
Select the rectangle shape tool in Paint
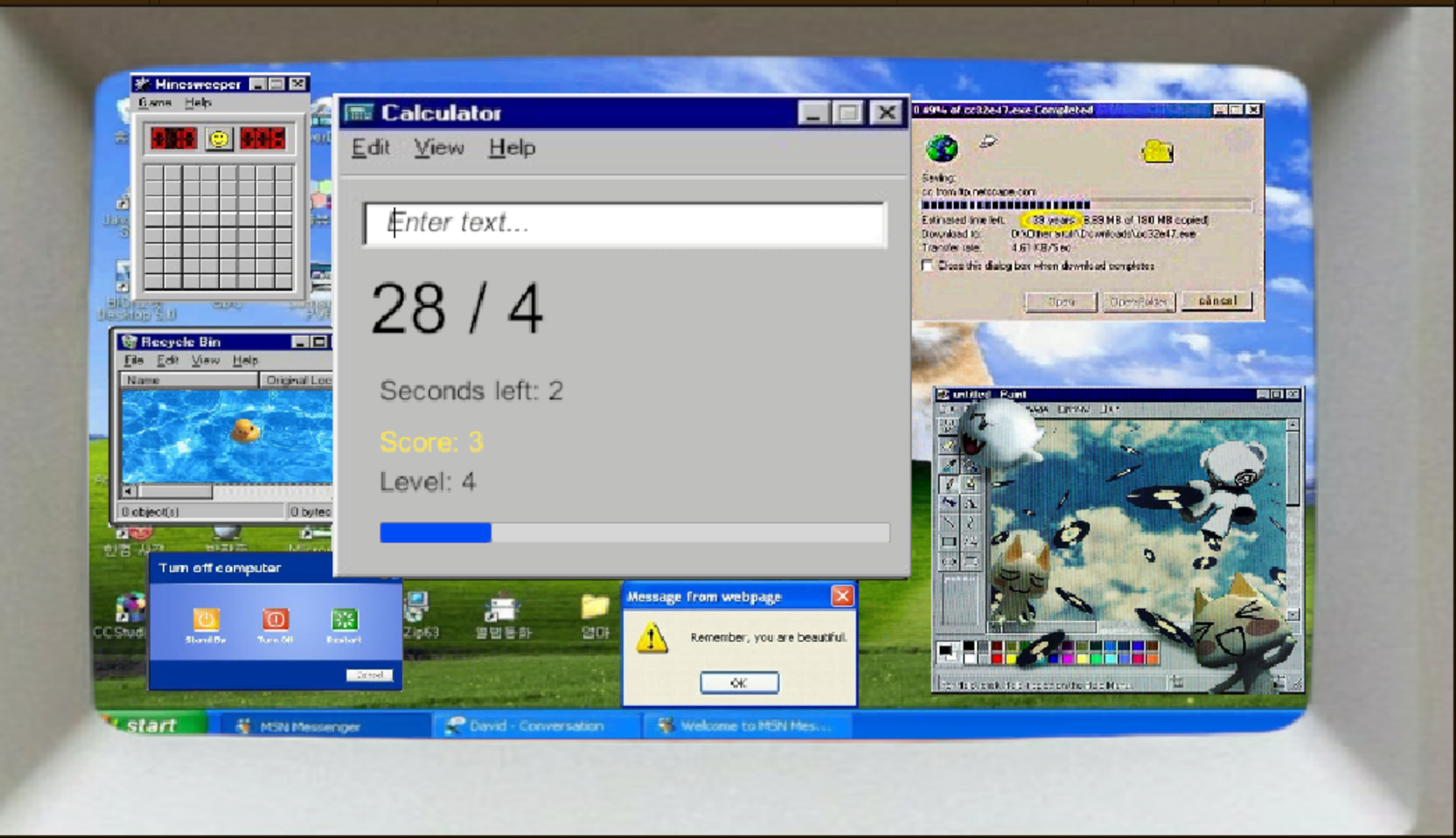949,541
